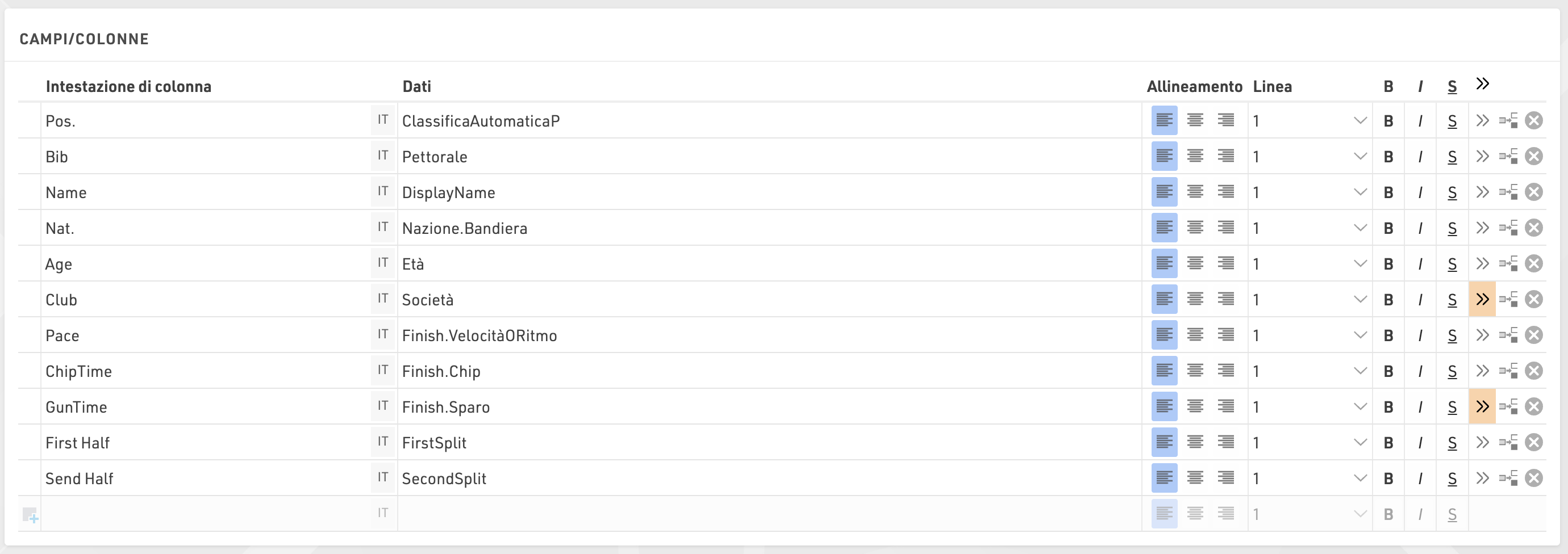Delete the Send Half row

click(x=1533, y=478)
